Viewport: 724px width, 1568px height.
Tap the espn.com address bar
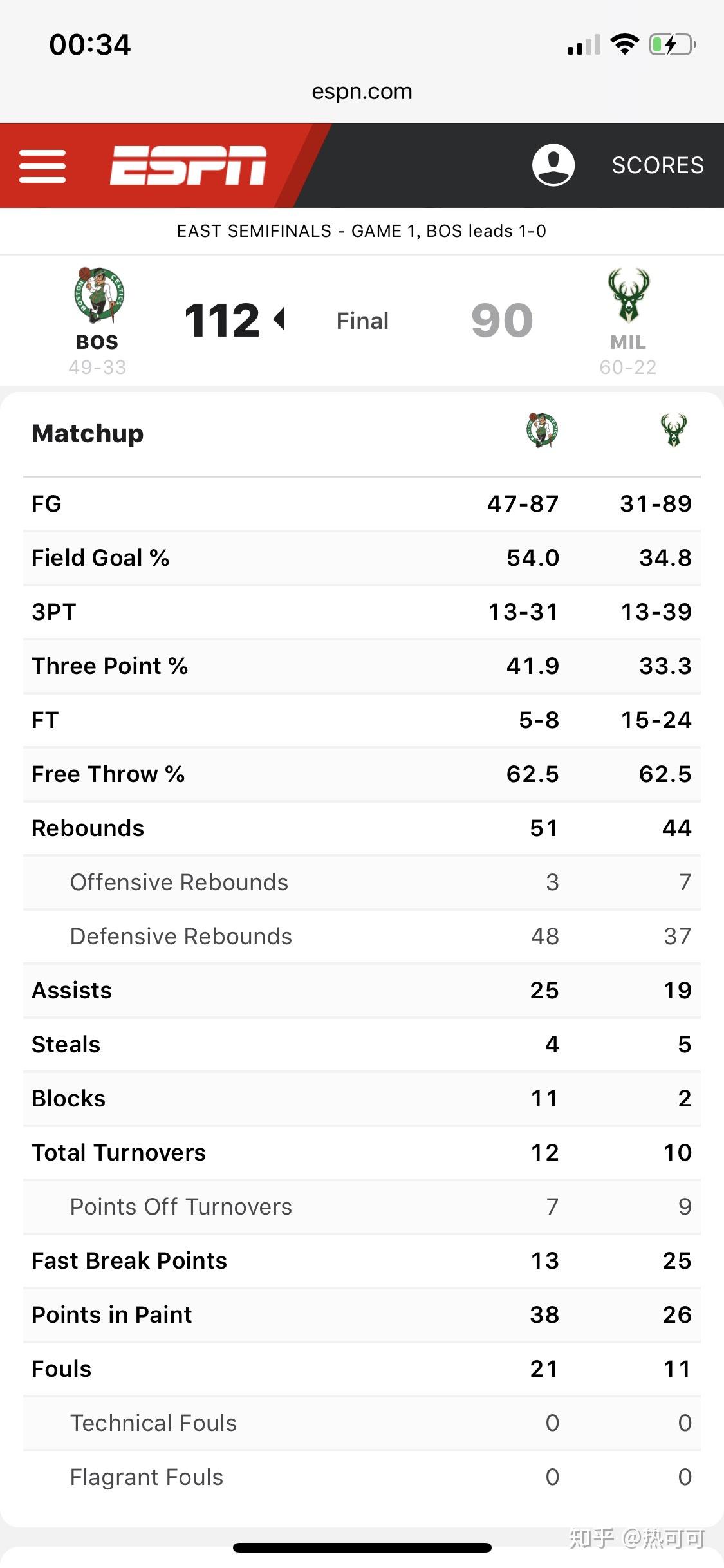coord(362,91)
